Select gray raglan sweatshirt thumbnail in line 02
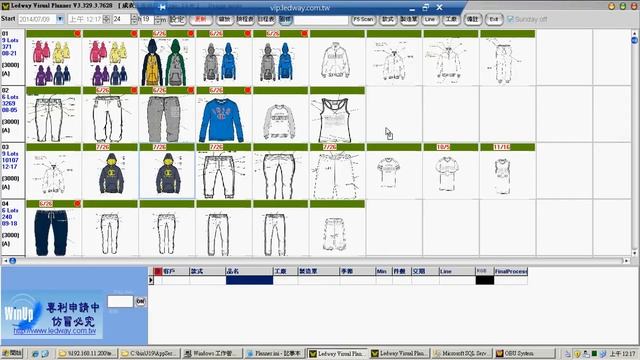Image resolution: width=640 pixels, height=360 pixels. (280, 118)
